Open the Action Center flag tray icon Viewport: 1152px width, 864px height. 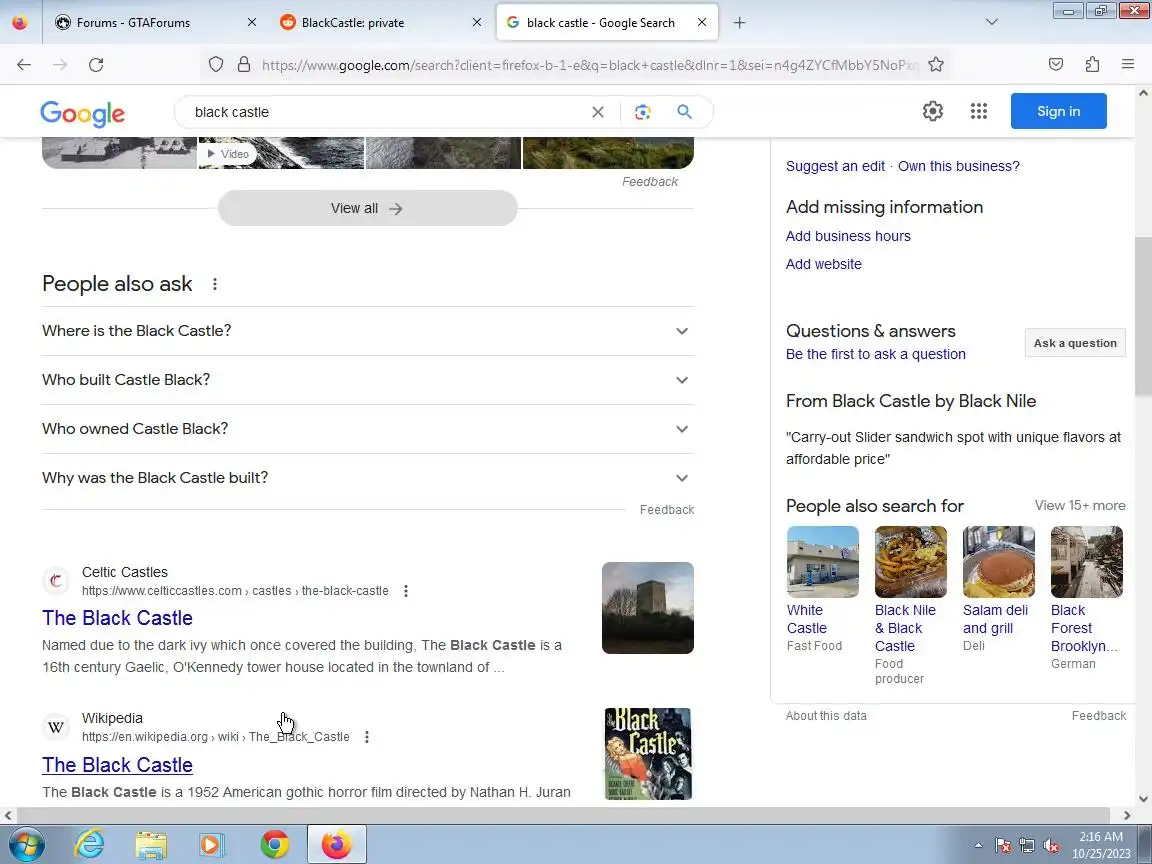tap(1003, 846)
